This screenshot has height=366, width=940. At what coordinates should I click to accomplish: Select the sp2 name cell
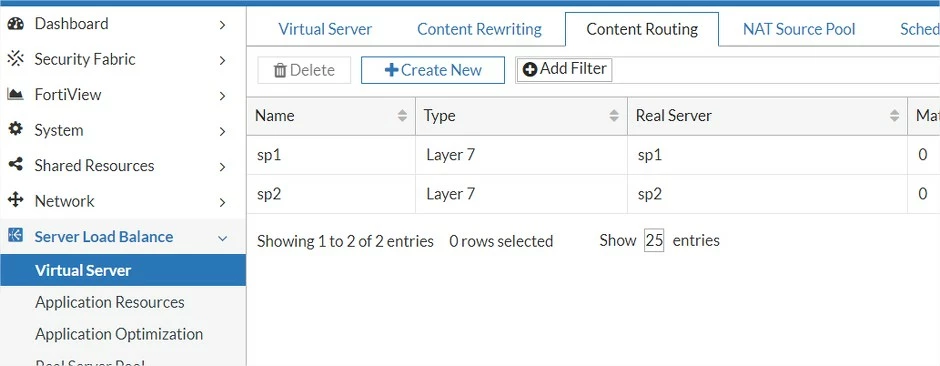[331, 194]
